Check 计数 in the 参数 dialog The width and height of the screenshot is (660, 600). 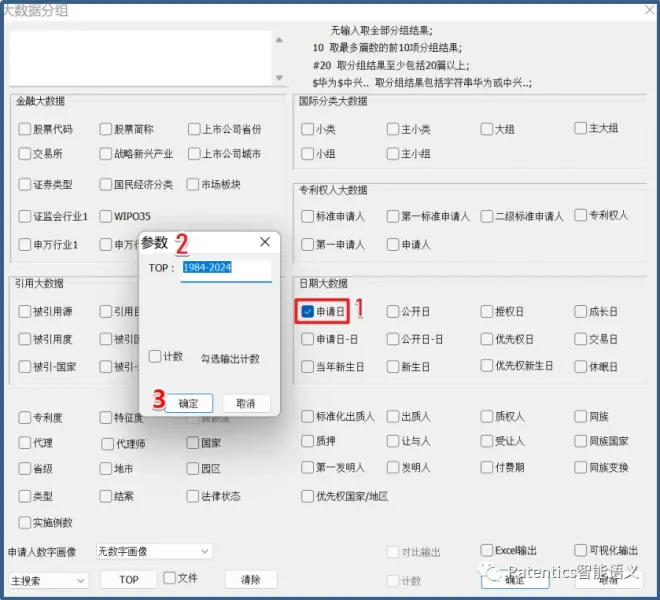(155, 357)
